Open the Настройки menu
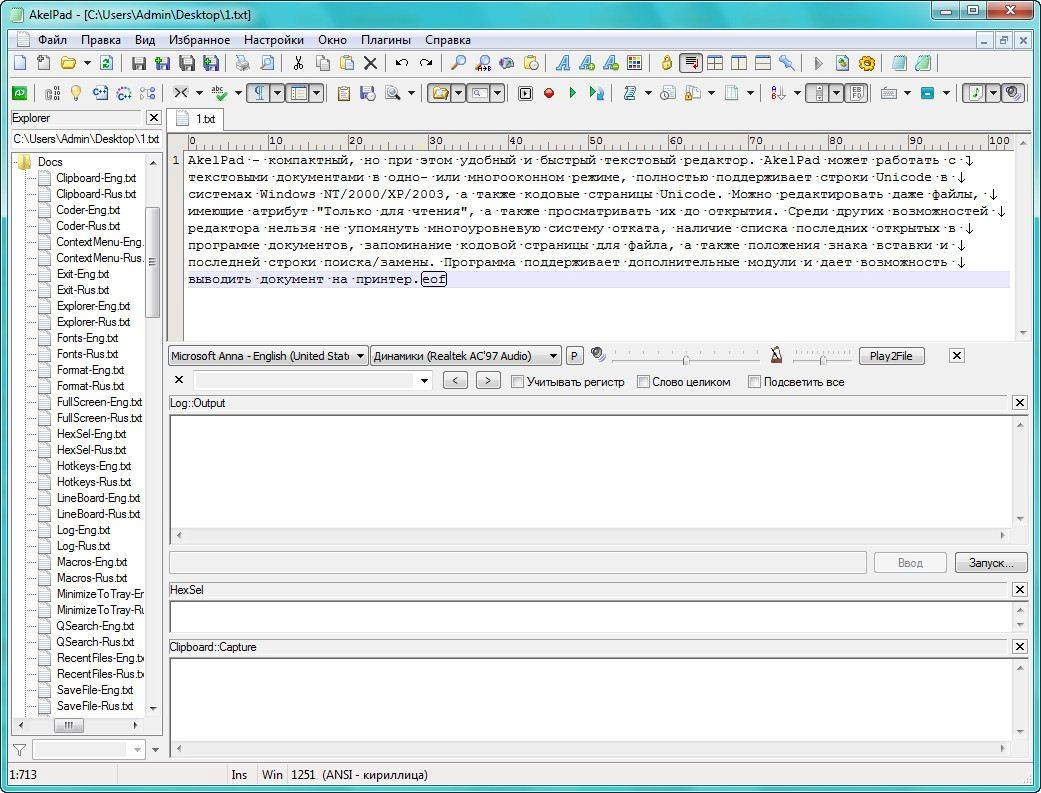This screenshot has height=793, width=1041. coord(274,40)
